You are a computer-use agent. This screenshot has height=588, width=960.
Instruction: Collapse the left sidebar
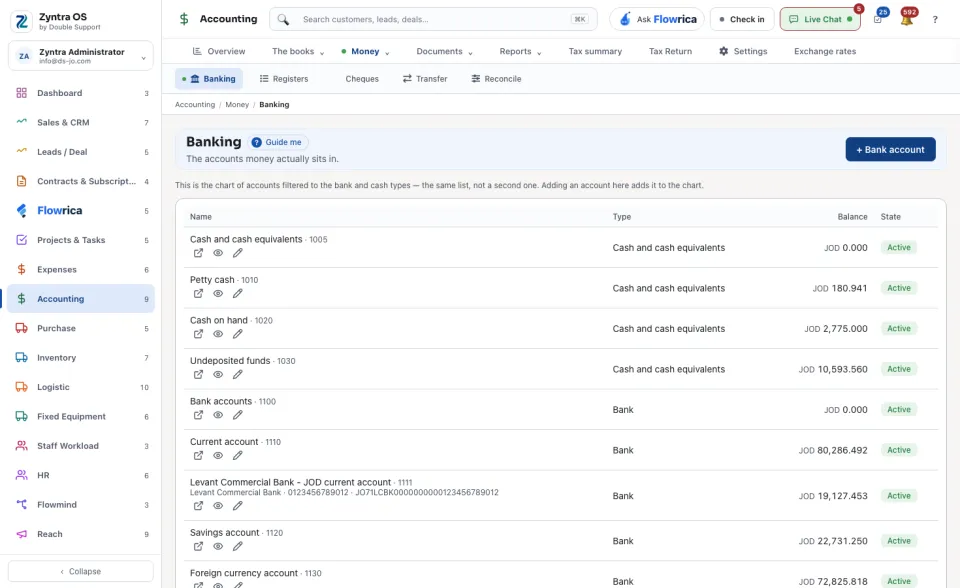tap(81, 571)
